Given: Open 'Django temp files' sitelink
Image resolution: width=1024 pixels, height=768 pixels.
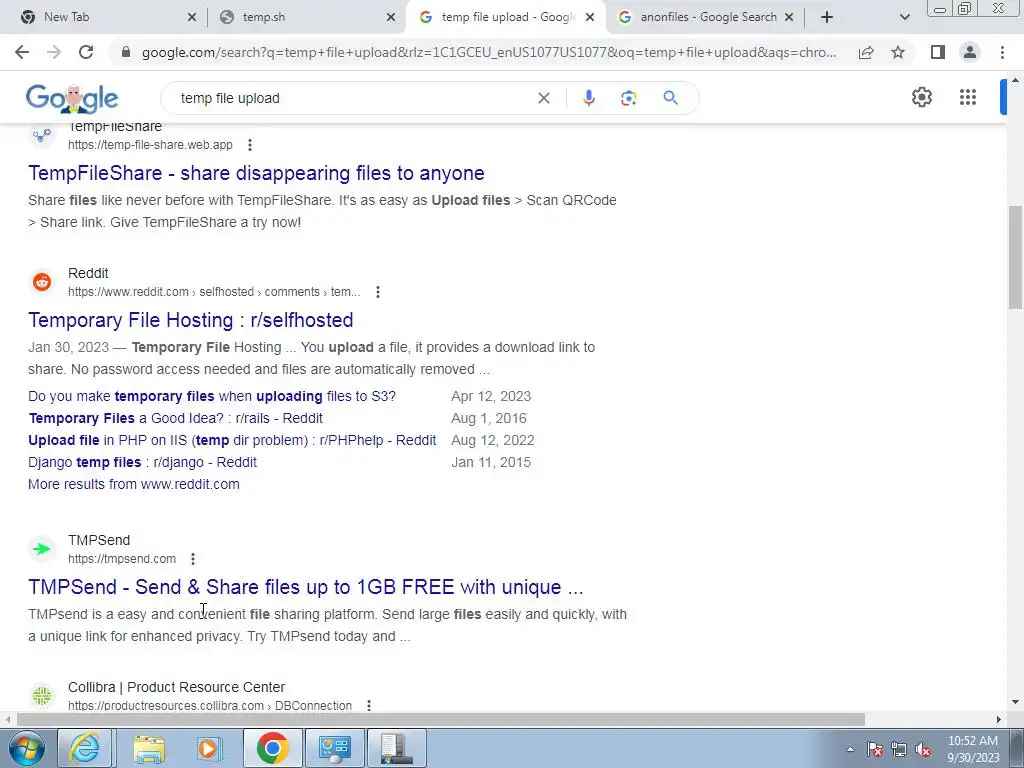Looking at the screenshot, I should click(142, 462).
